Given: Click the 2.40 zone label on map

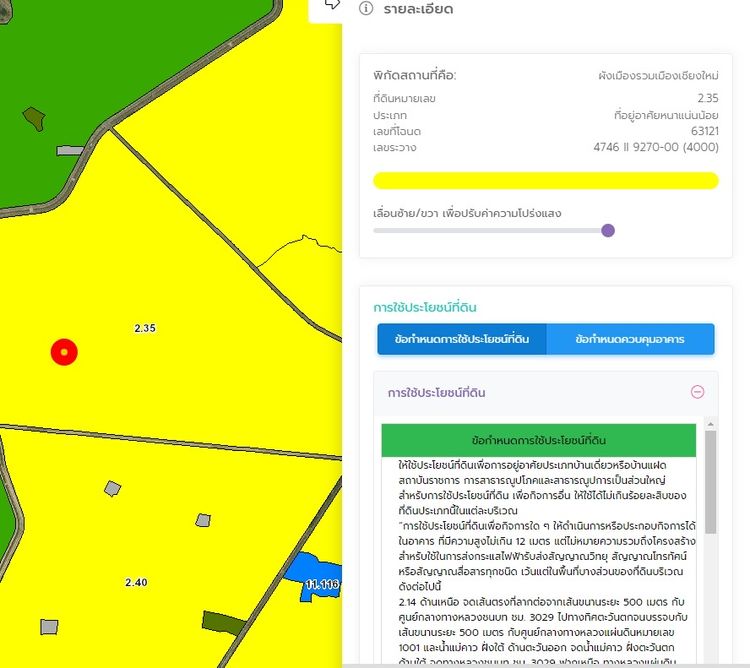Looking at the screenshot, I should tap(136, 582).
